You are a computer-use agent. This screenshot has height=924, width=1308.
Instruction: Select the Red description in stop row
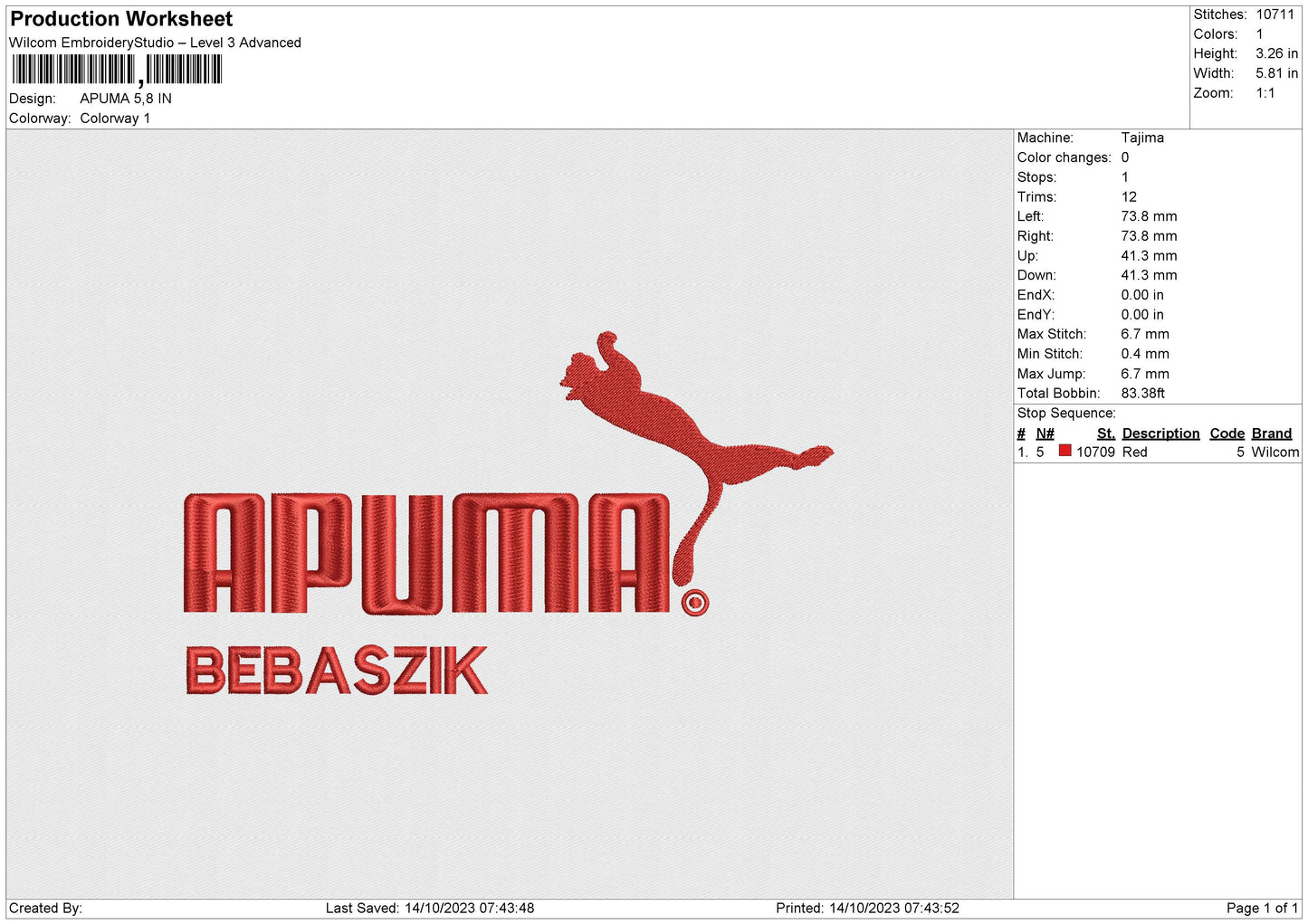point(1134,452)
